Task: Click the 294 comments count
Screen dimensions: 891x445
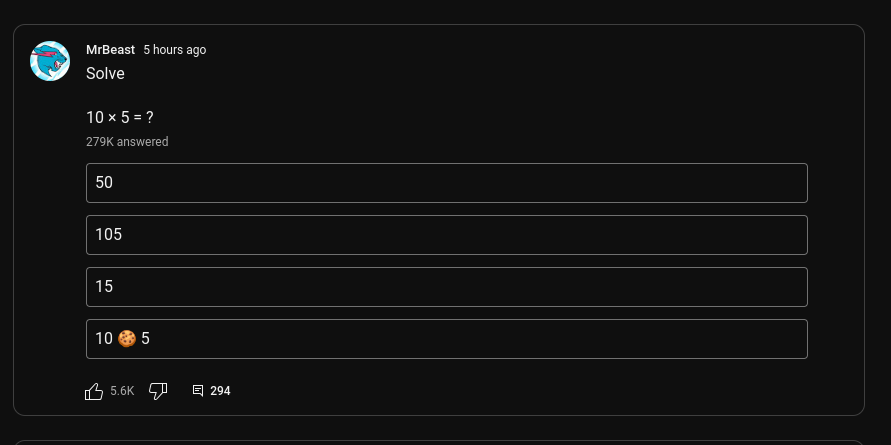Action: (x=220, y=391)
